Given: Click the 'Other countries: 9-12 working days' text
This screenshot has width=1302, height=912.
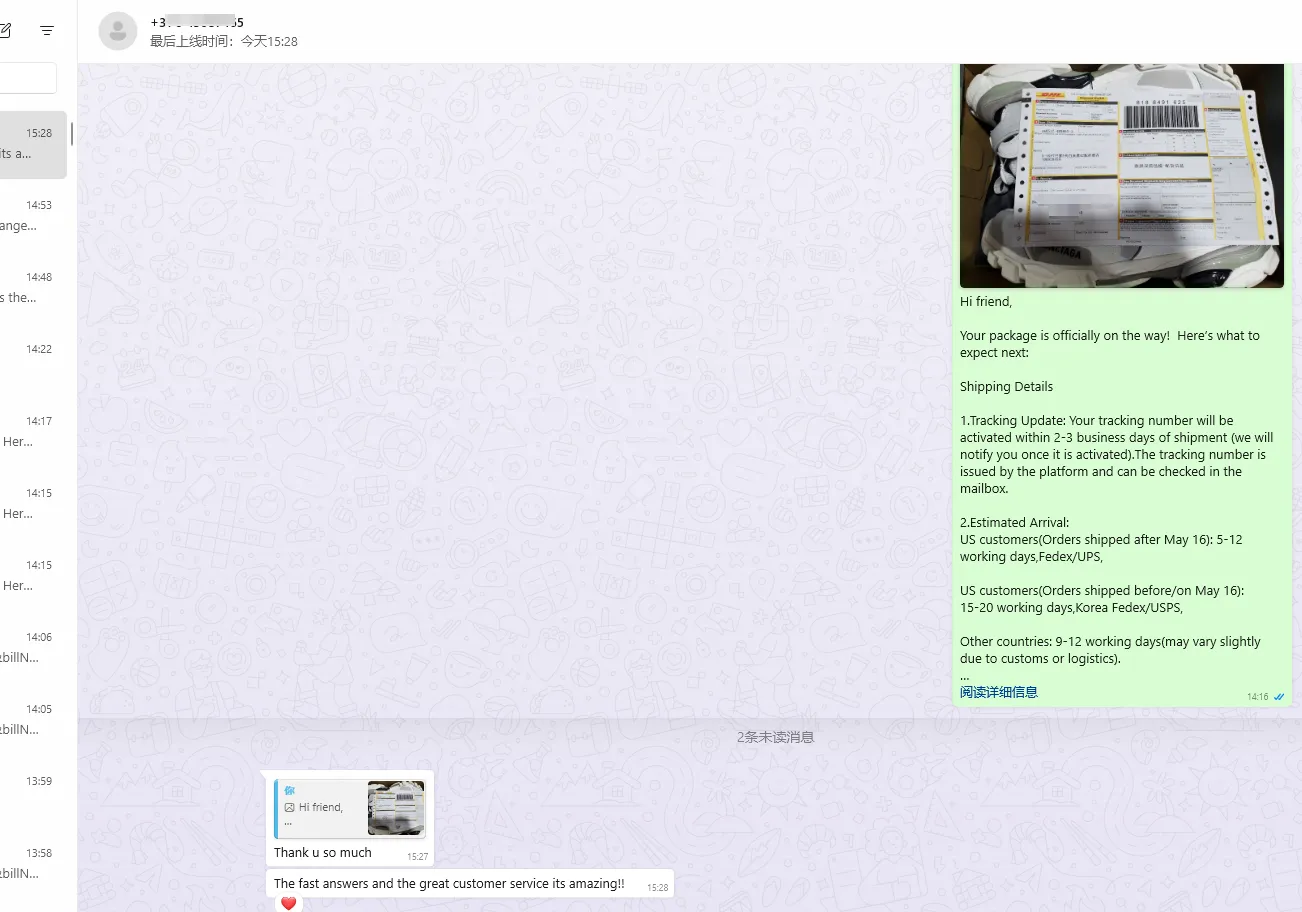Looking at the screenshot, I should point(1110,650).
